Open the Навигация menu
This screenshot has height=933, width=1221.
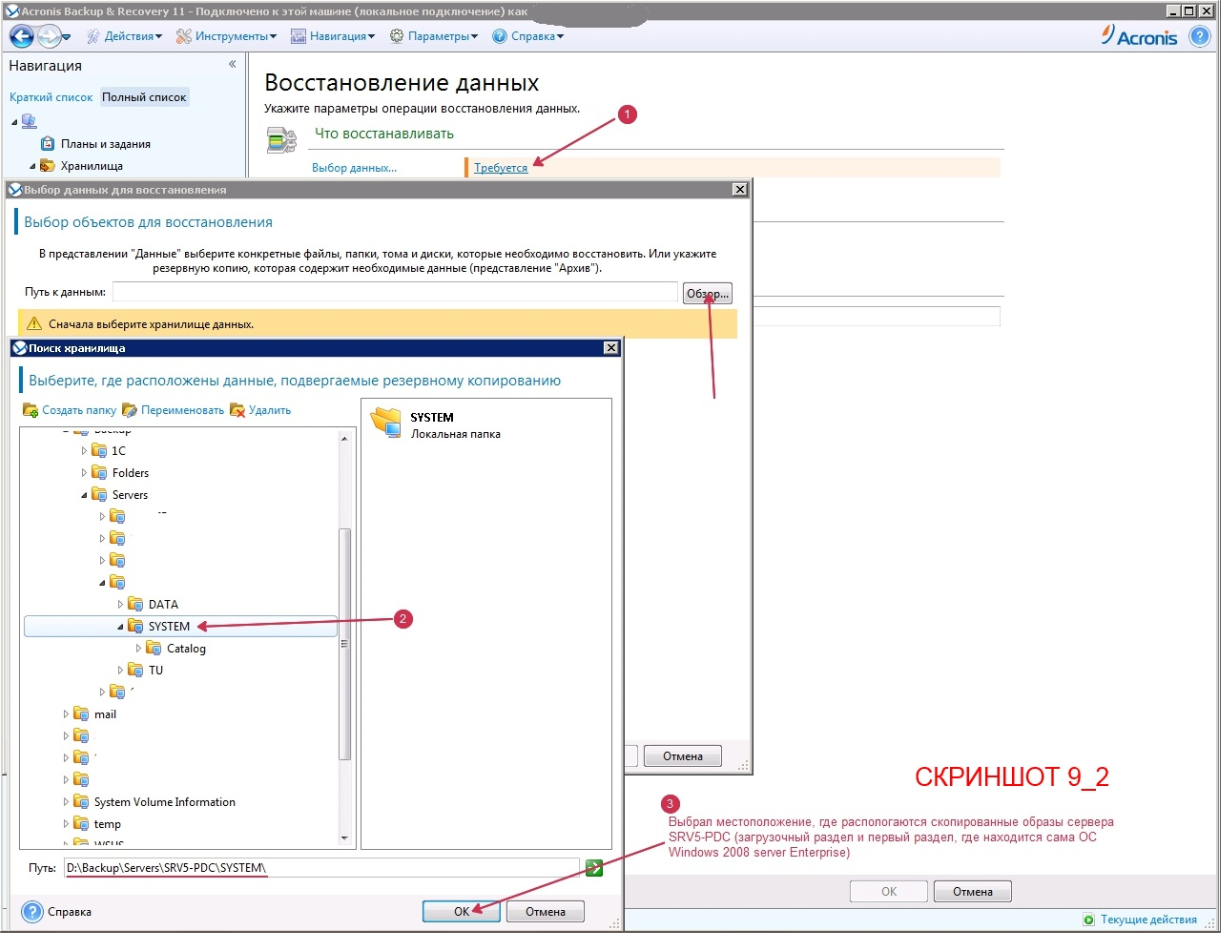(333, 36)
